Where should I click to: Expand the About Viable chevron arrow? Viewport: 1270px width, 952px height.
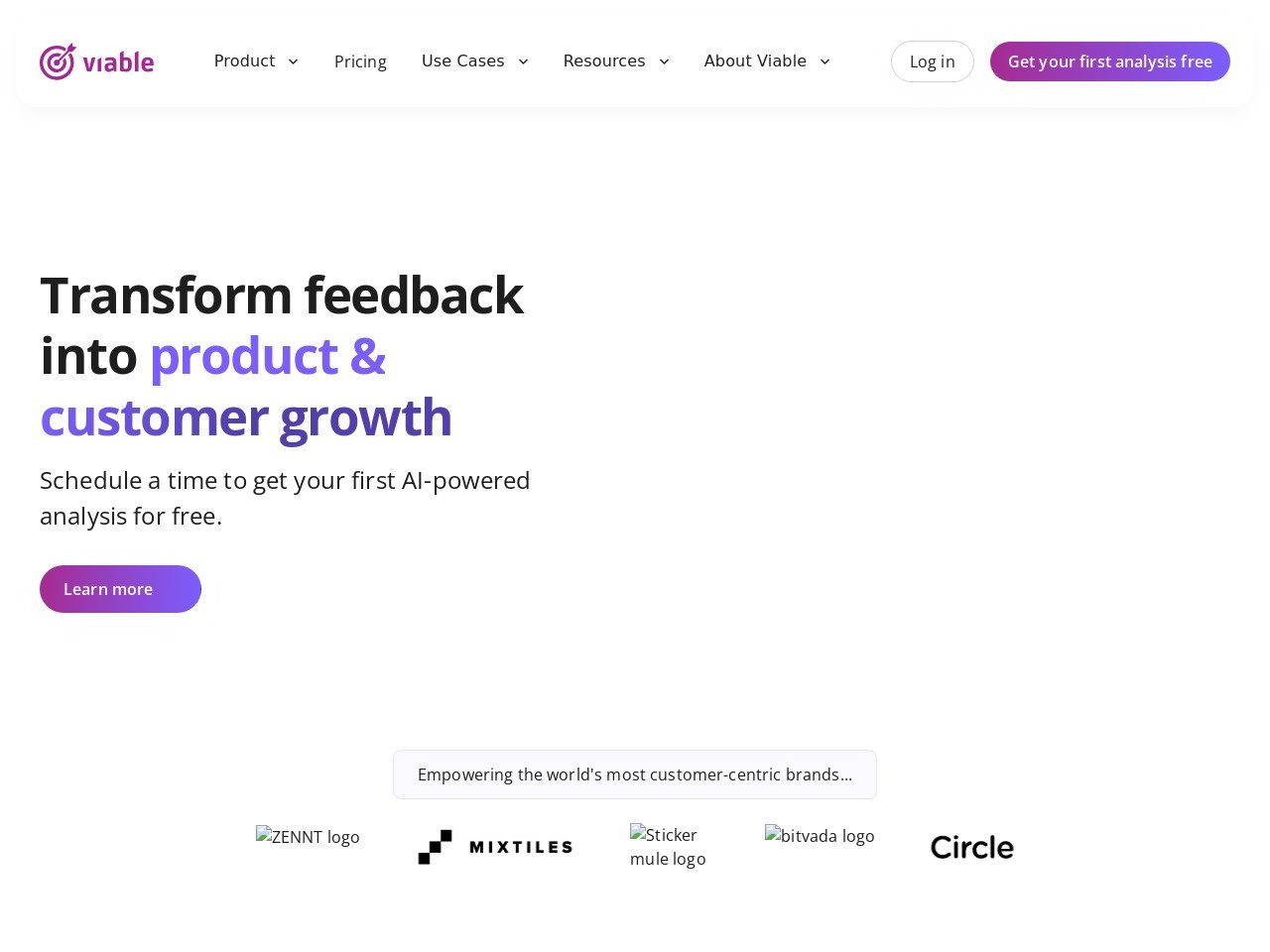pyautogui.click(x=825, y=61)
